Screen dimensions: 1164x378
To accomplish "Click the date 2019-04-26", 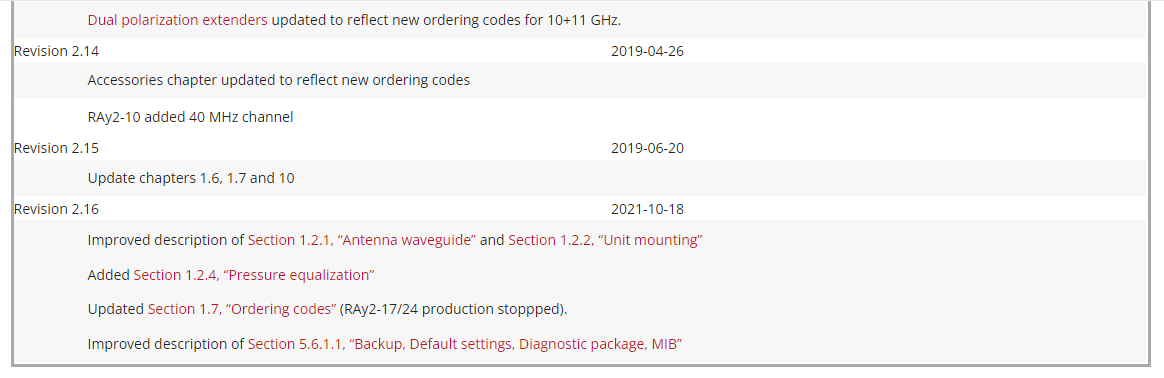I will pyautogui.click(x=647, y=51).
